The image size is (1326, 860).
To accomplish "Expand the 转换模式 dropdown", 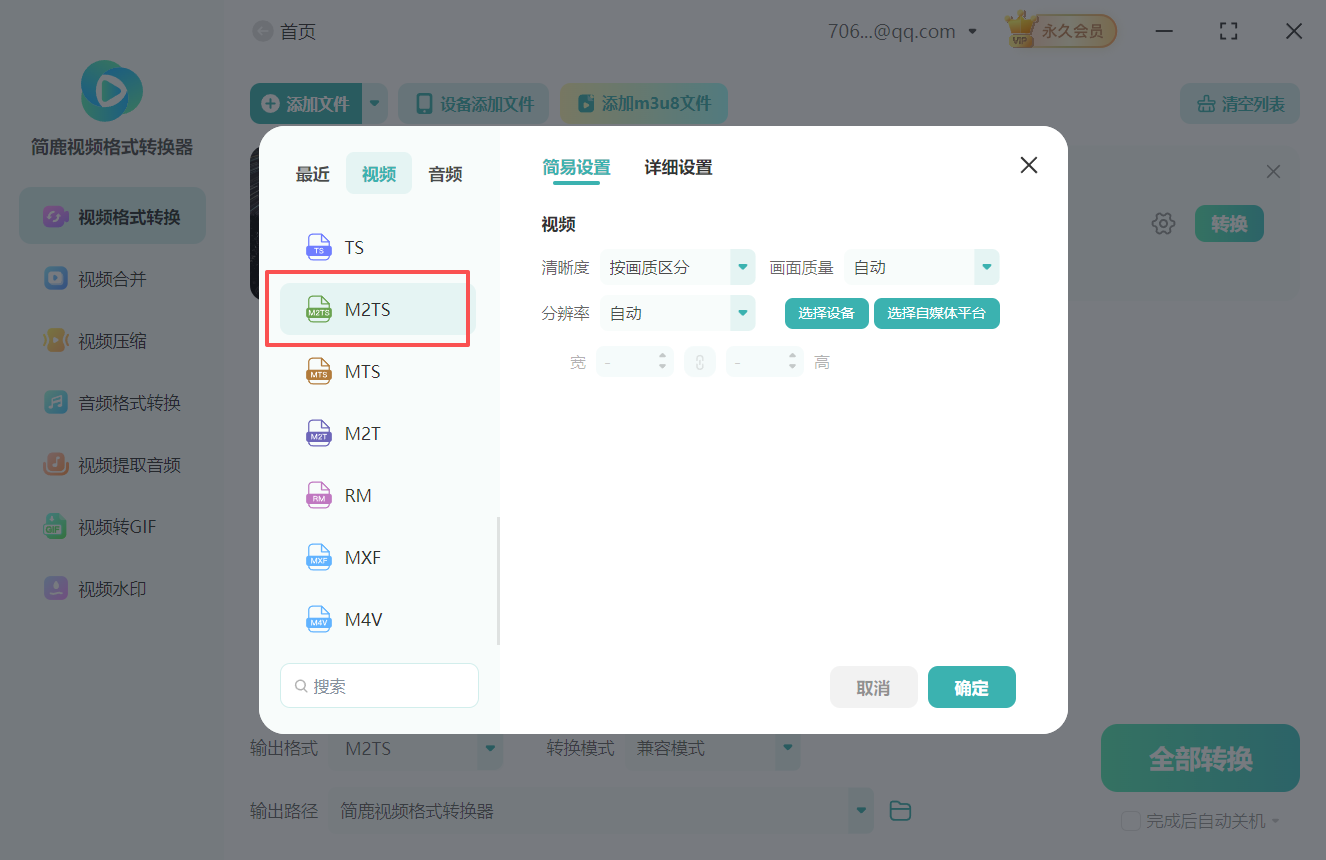I will pyautogui.click(x=787, y=748).
